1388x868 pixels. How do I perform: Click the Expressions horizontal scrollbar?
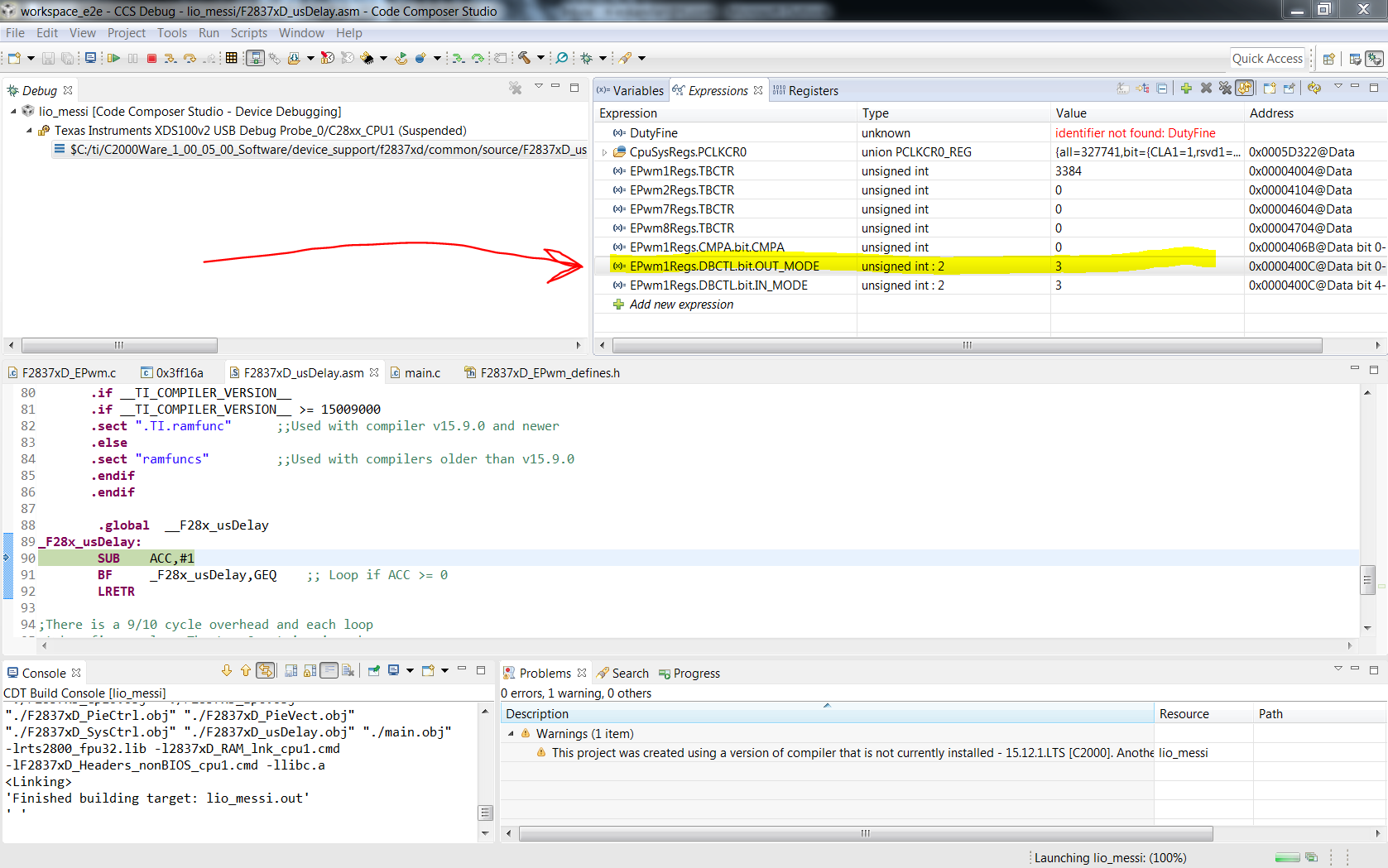(967, 345)
